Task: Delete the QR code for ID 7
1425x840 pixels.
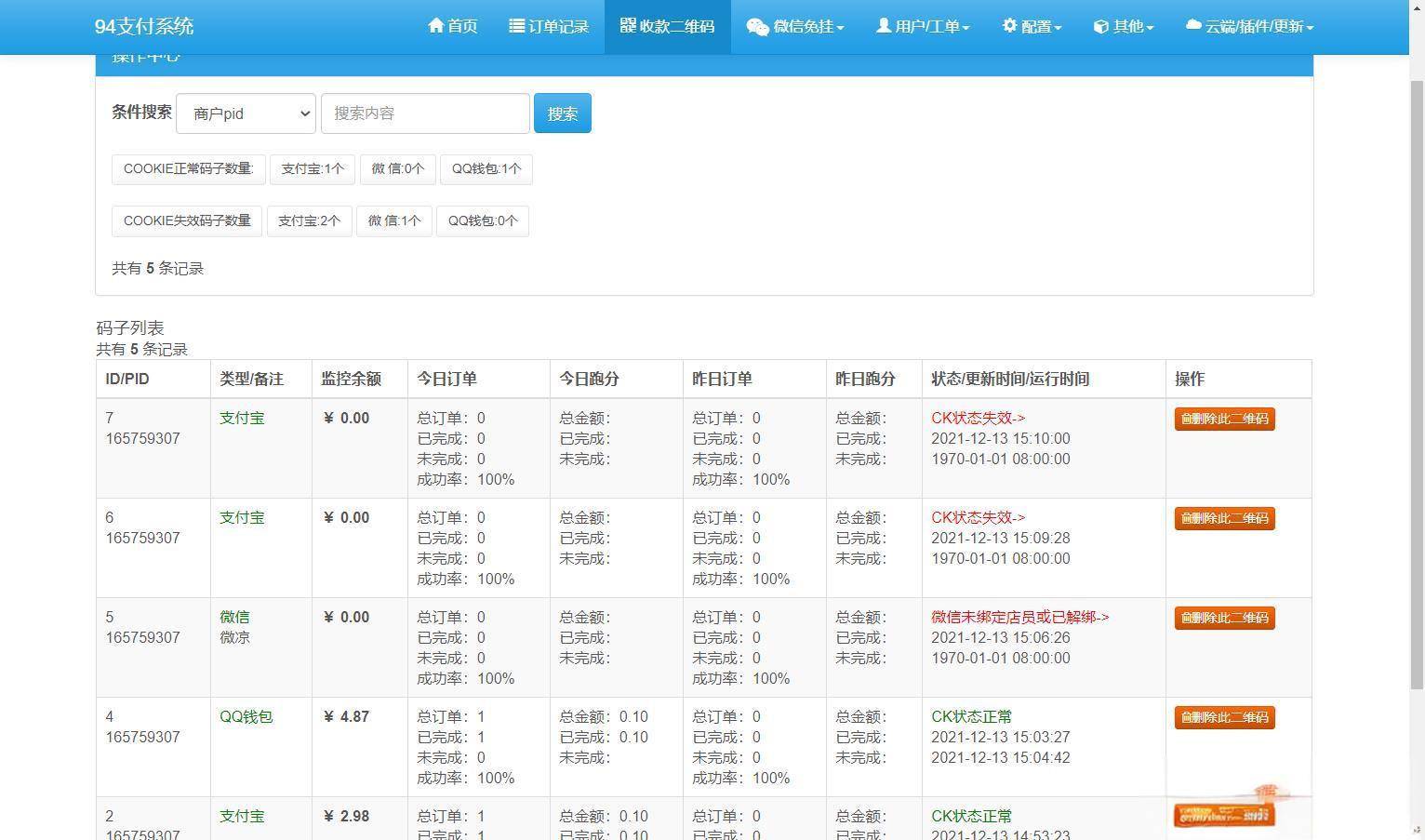Action: [x=1224, y=419]
